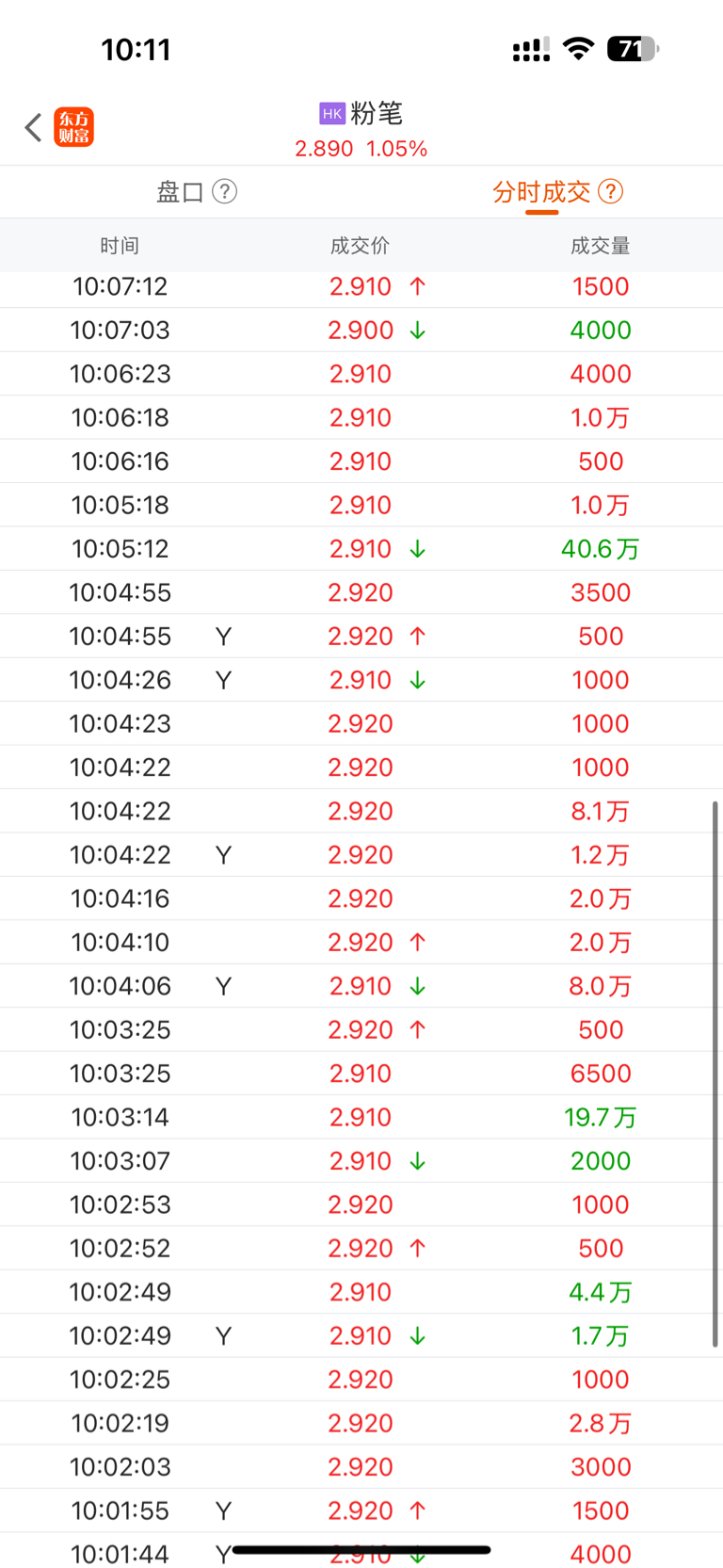Tap the 粉笔 stock title
The width and height of the screenshot is (723, 1568).
pyautogui.click(x=377, y=114)
